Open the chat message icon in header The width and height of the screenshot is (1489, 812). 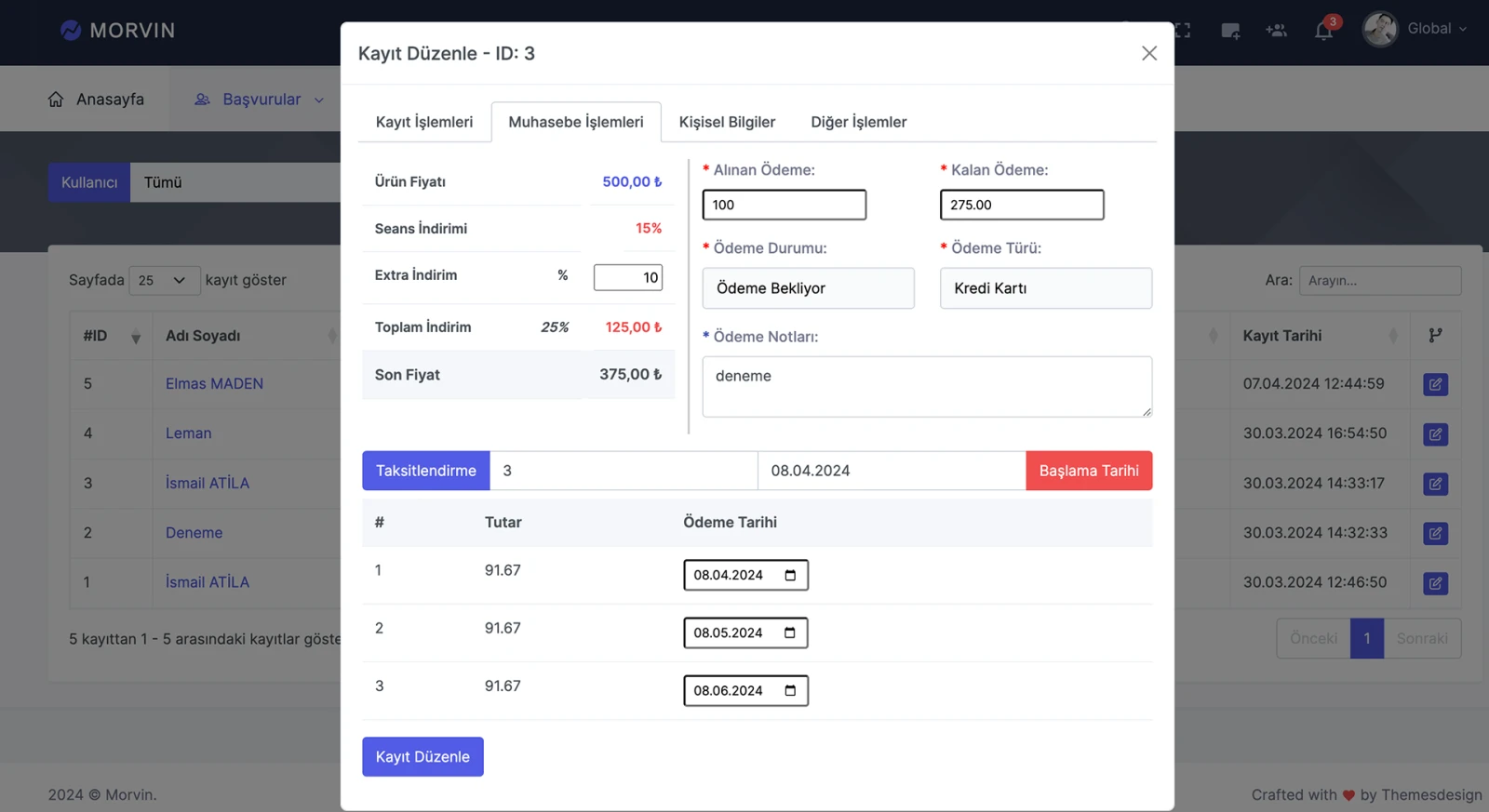point(1230,31)
